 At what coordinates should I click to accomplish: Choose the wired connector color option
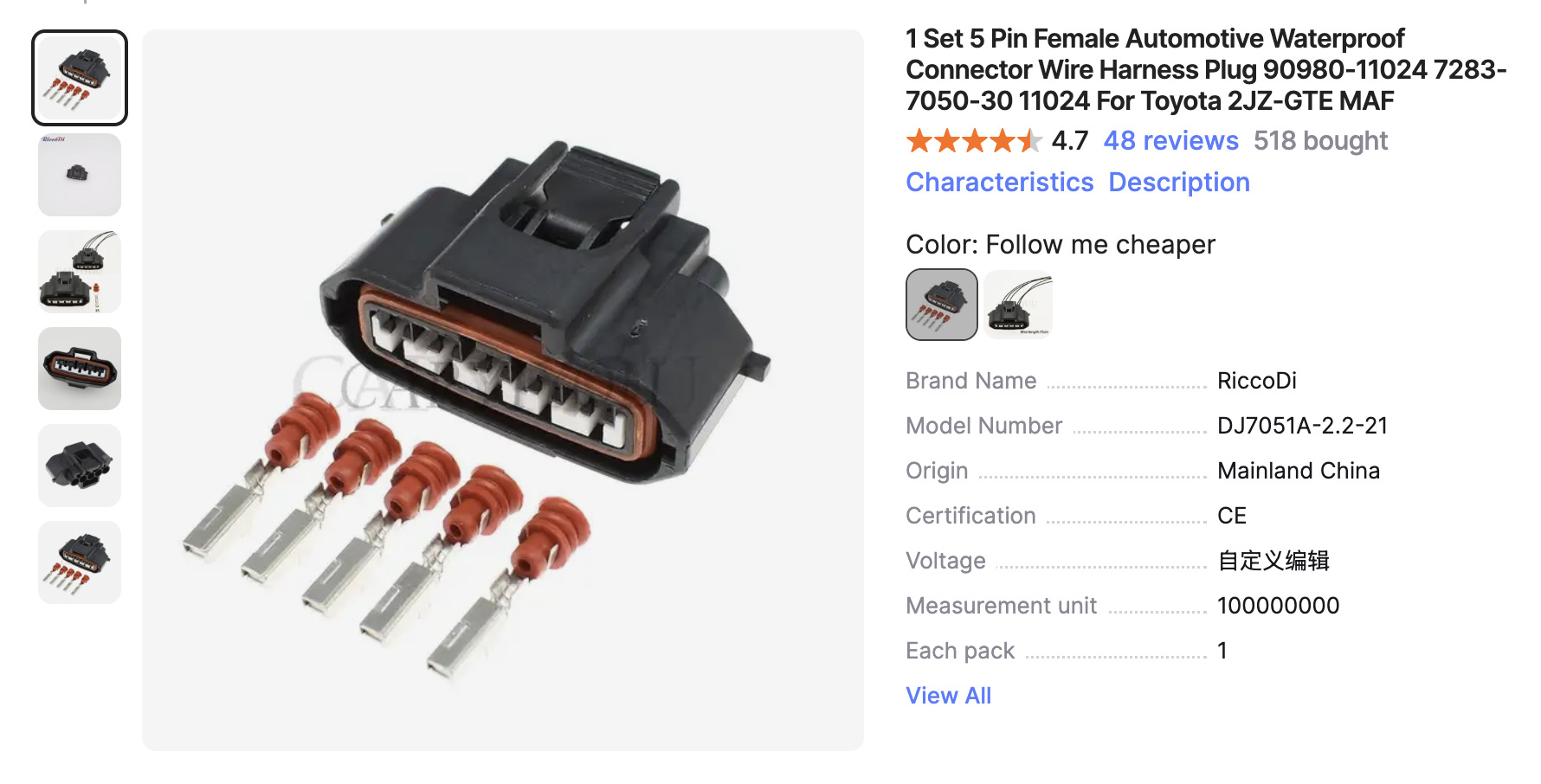coord(1018,305)
